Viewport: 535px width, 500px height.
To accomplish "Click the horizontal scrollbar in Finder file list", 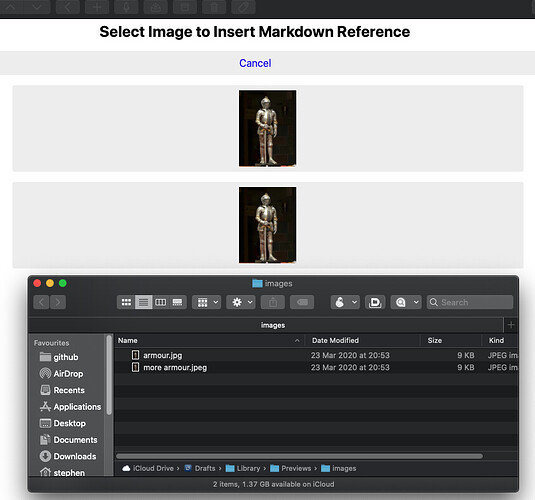I will 299,456.
